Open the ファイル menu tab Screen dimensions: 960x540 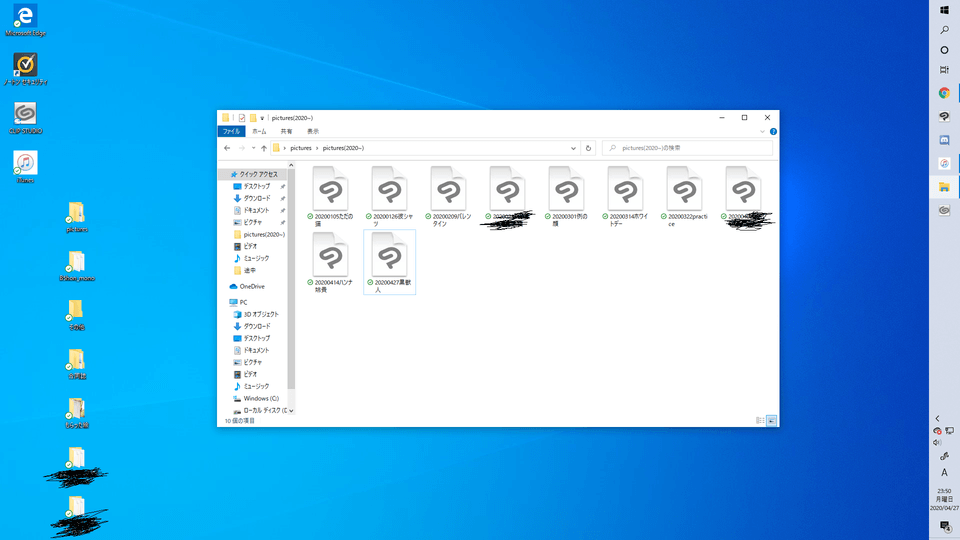(231, 131)
